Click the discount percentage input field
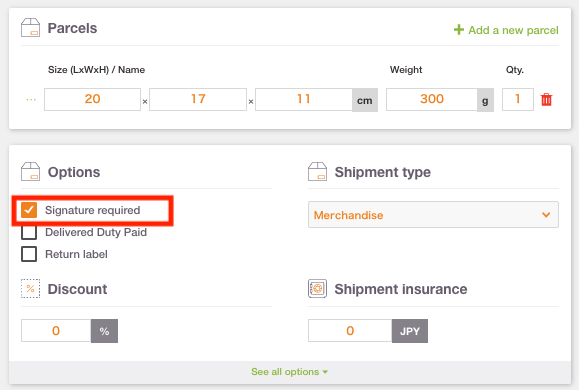The image size is (579, 390). coord(56,331)
